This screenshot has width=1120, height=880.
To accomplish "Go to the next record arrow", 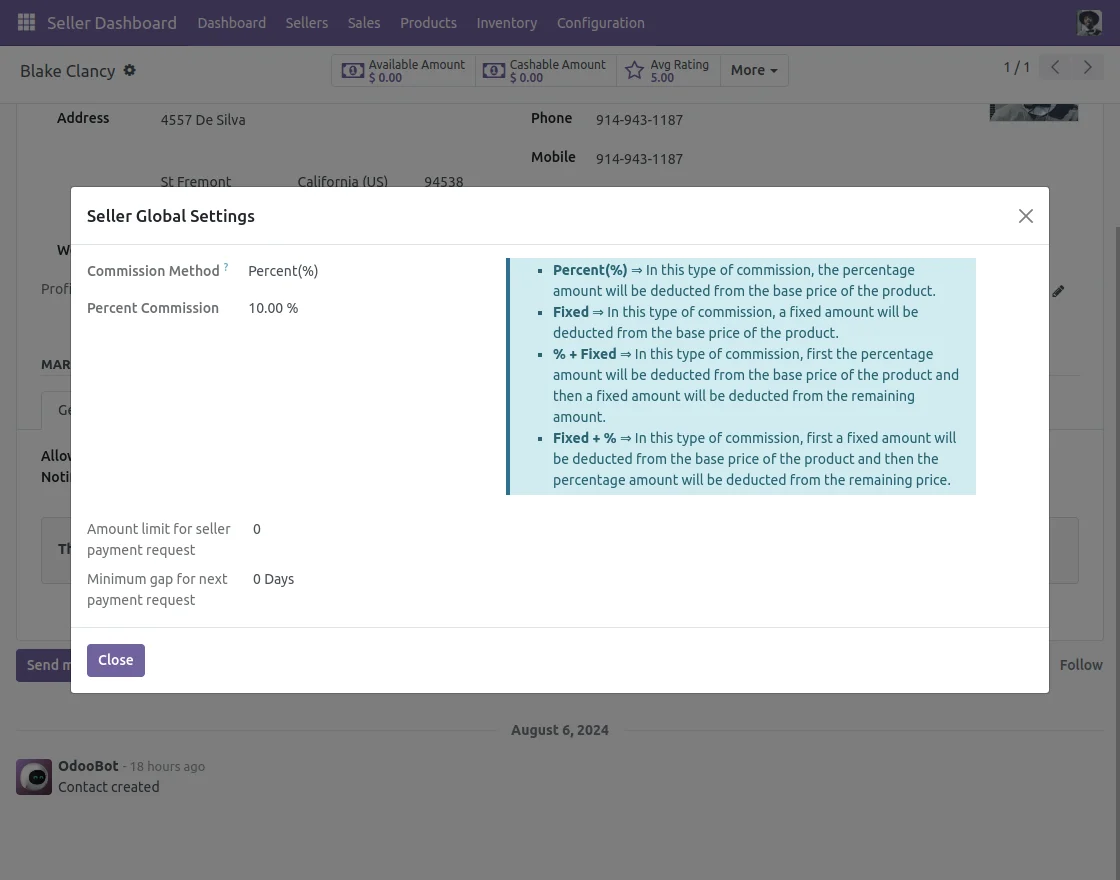I will (1088, 67).
